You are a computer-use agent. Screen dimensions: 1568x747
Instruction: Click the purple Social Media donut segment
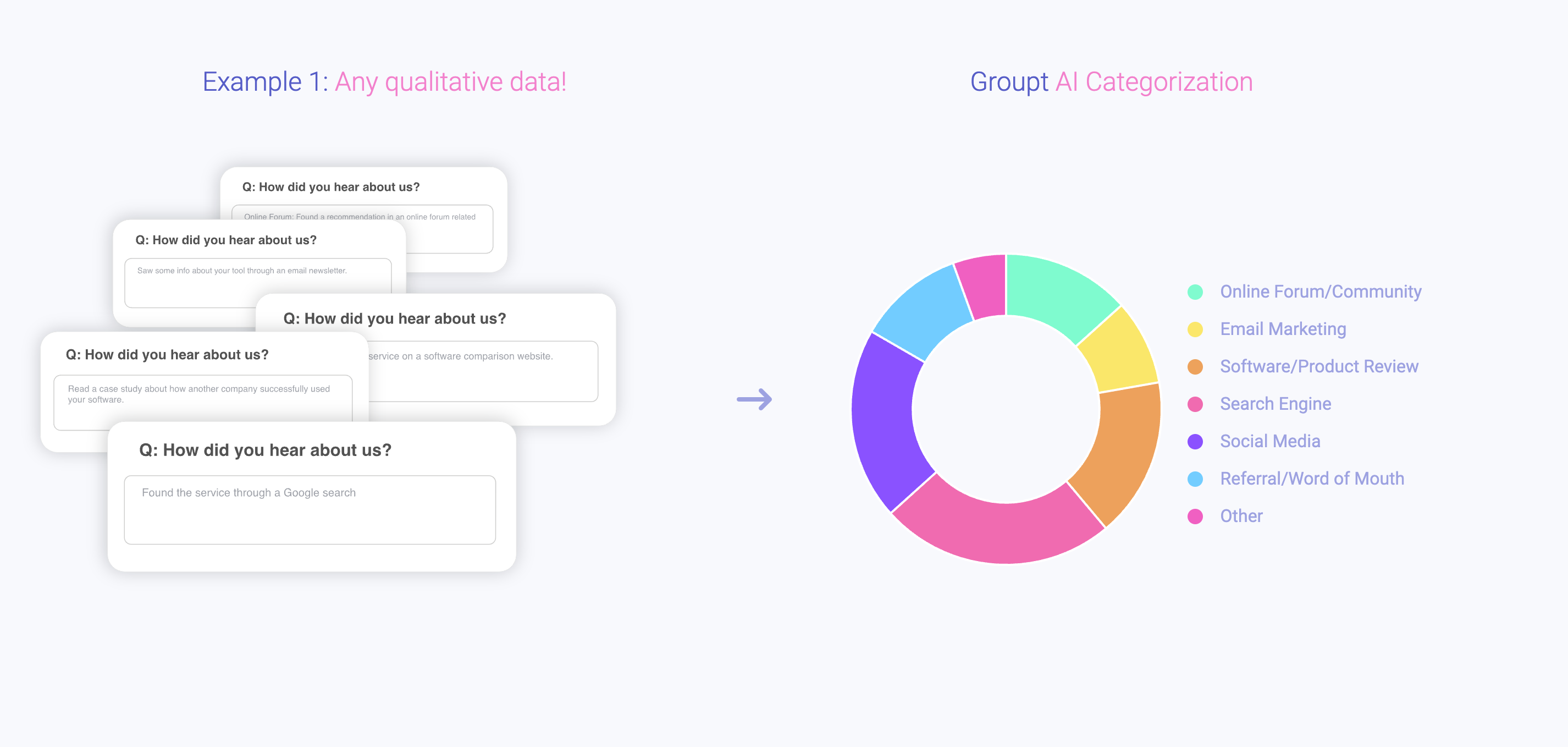pos(887,420)
